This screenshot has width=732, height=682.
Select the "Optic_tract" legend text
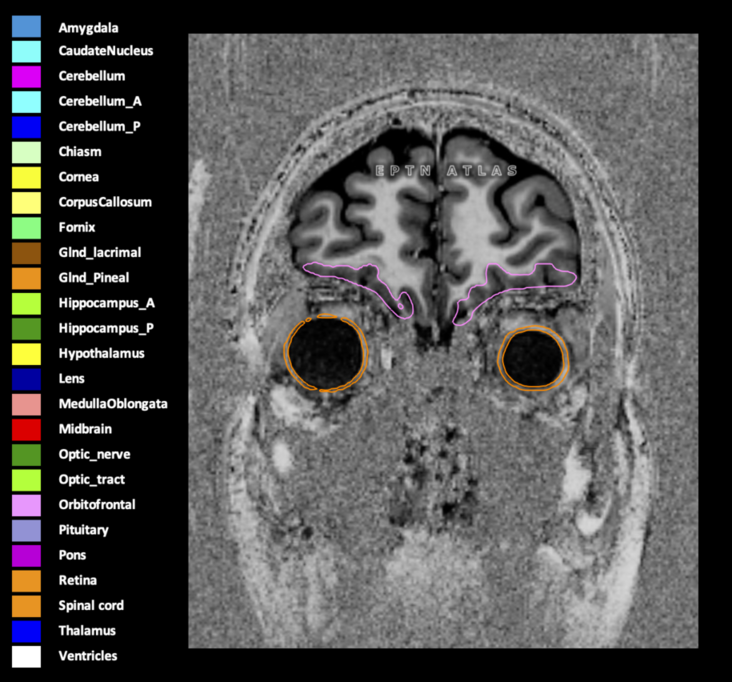92,479
